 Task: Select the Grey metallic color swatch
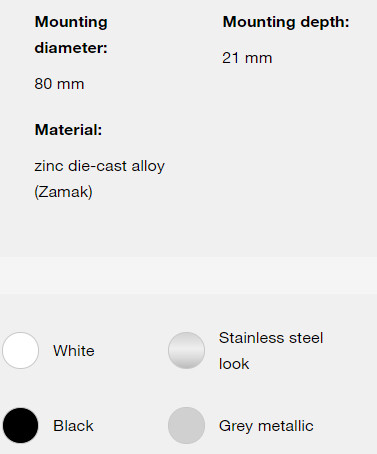[186, 425]
